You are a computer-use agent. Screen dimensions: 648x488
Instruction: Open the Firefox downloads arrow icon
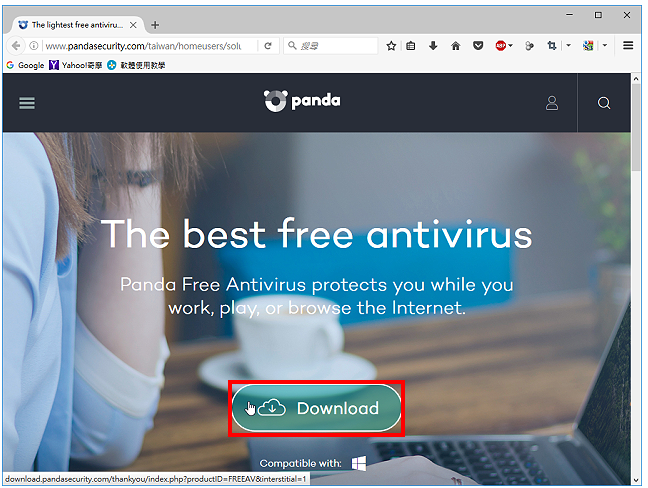[433, 45]
